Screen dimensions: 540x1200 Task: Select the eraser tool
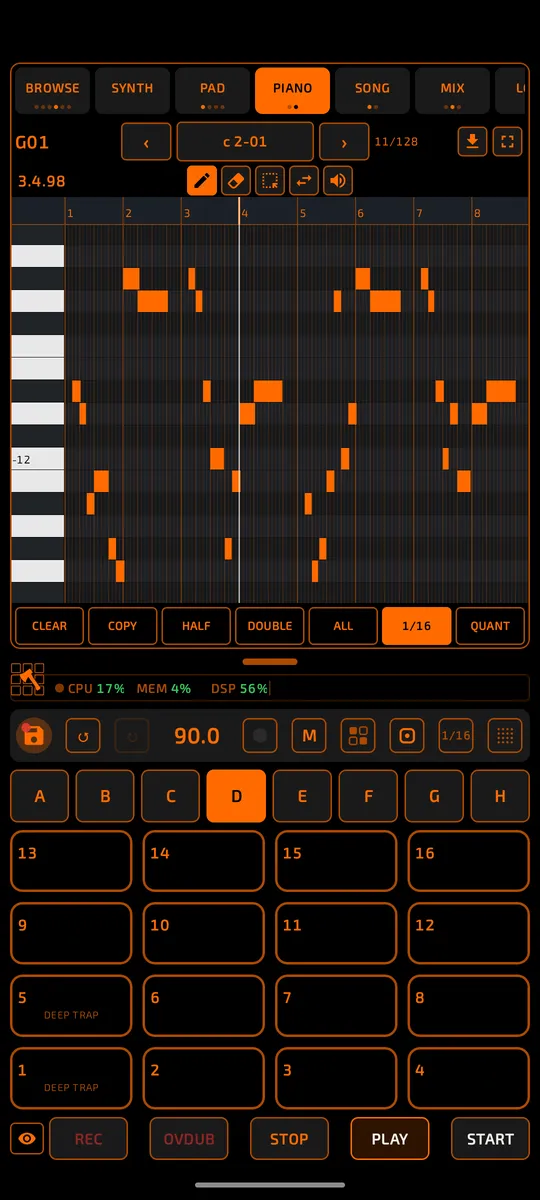pyautogui.click(x=236, y=181)
